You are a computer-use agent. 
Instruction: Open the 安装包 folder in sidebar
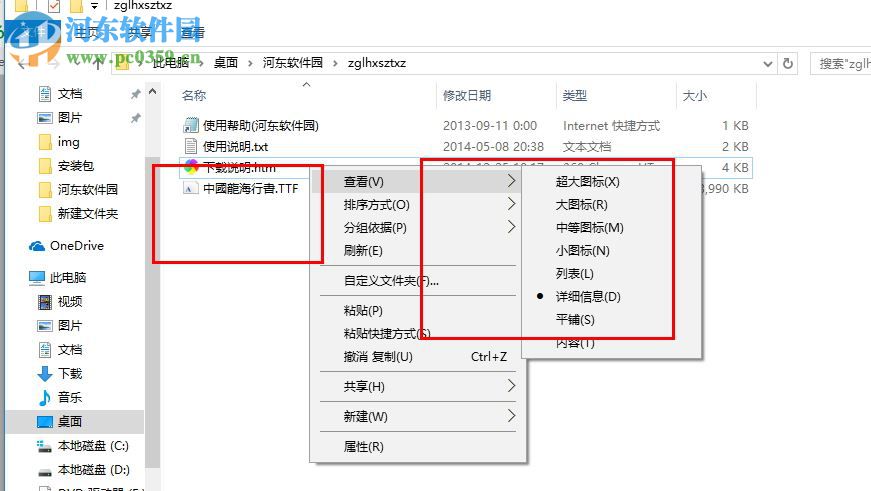[76, 166]
